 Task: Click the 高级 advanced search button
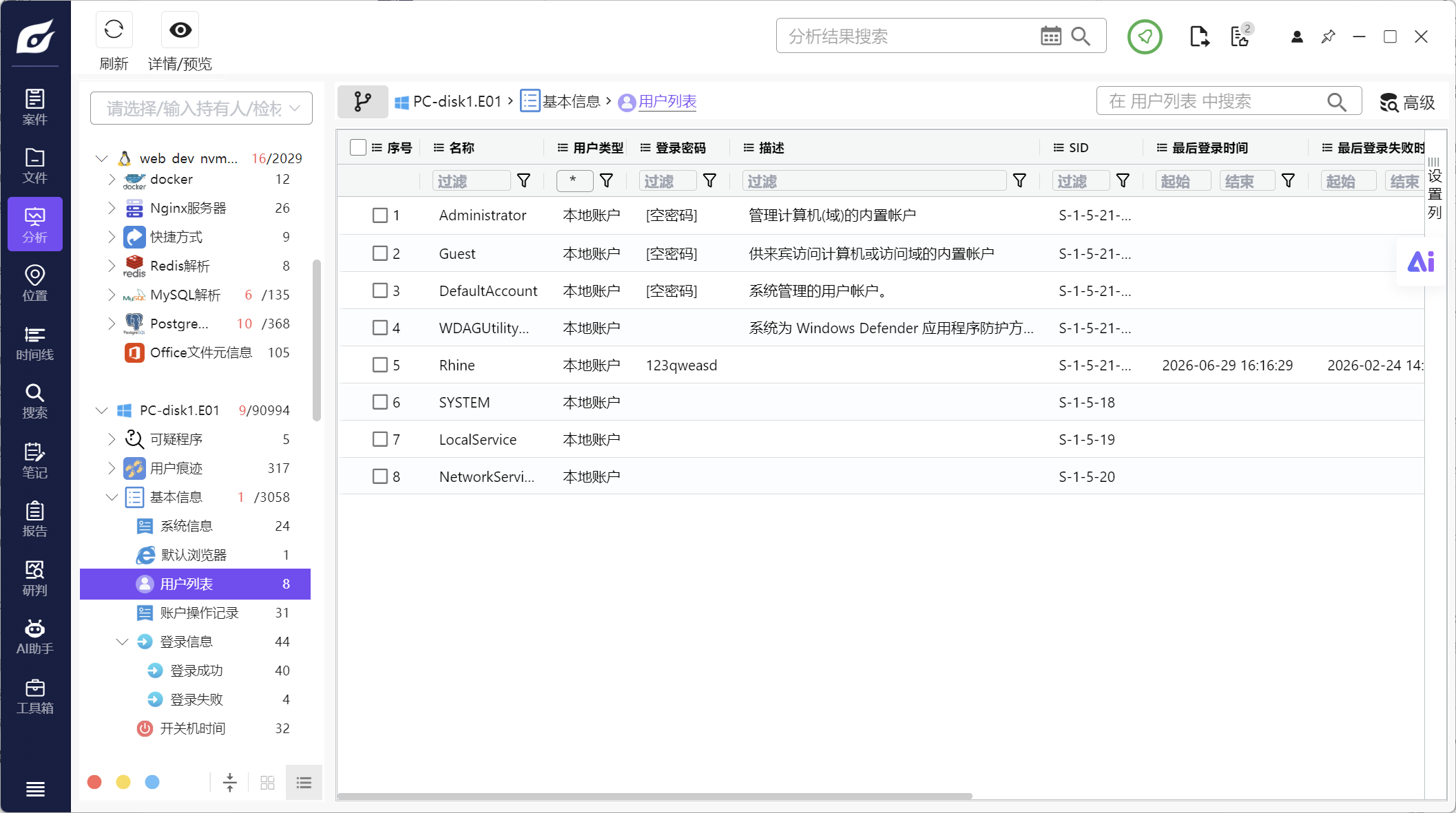[x=1407, y=103]
